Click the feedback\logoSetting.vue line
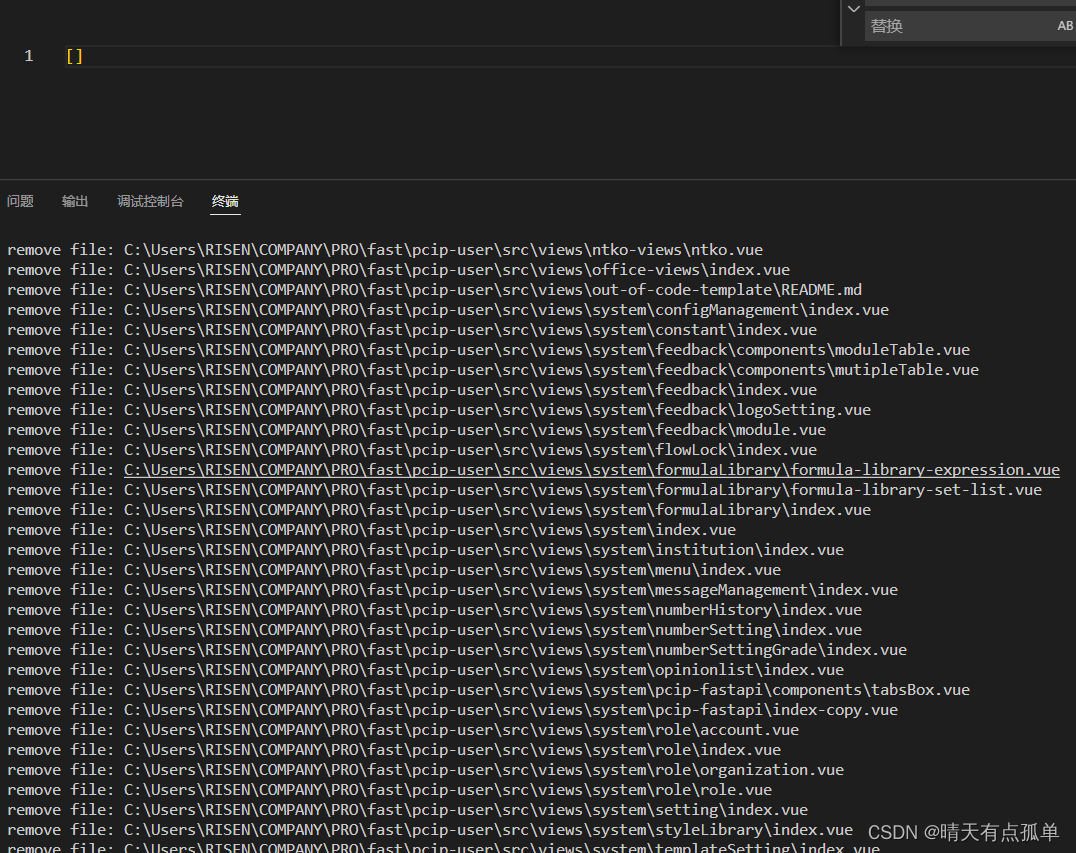The height and width of the screenshot is (853, 1076). click(x=439, y=410)
